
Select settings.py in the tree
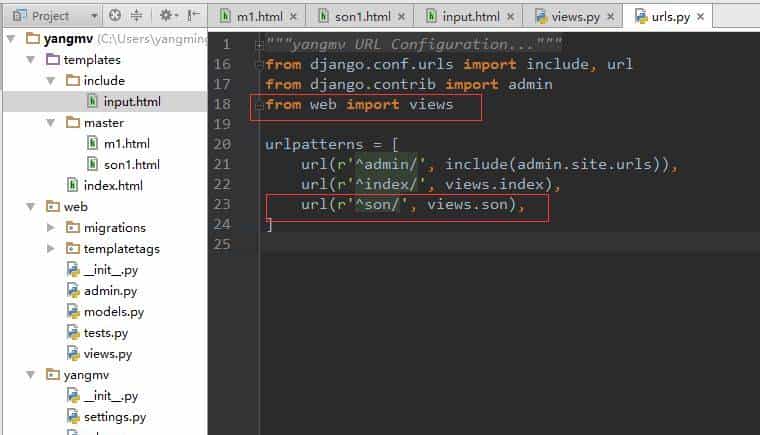pyautogui.click(x=115, y=417)
